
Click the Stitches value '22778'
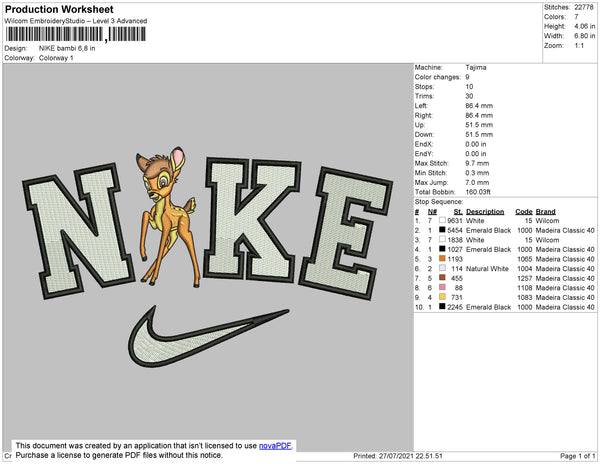(x=584, y=7)
